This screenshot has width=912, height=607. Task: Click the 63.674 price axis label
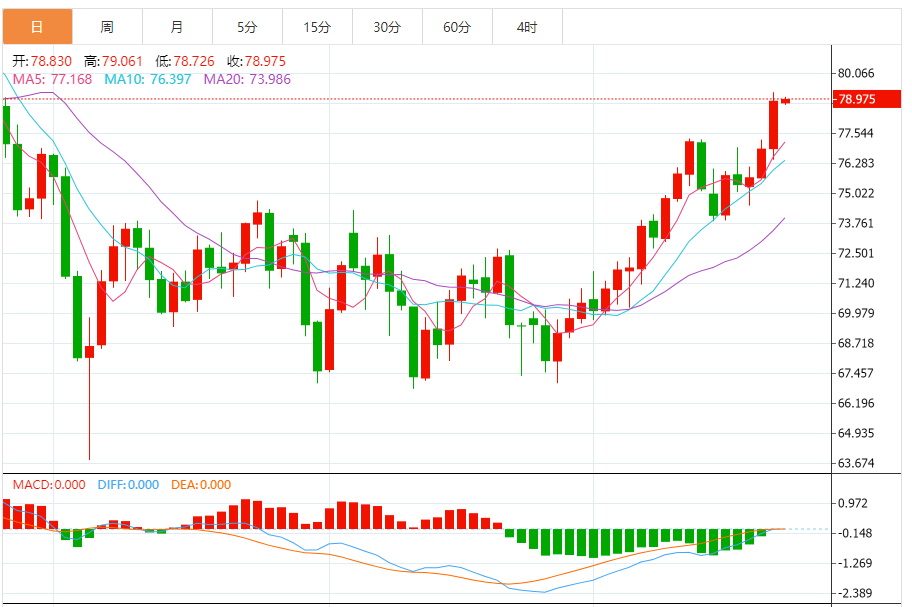[856, 463]
